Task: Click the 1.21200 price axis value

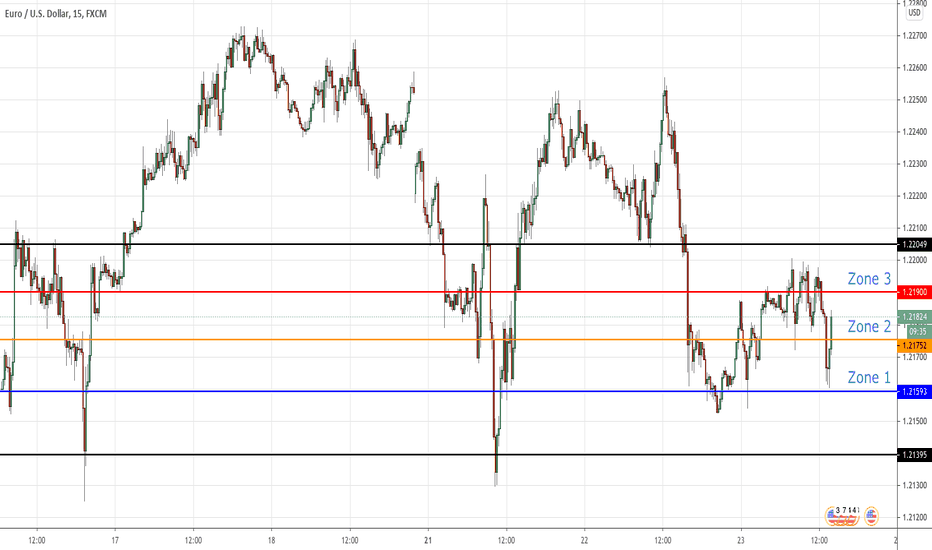Action: [914, 518]
